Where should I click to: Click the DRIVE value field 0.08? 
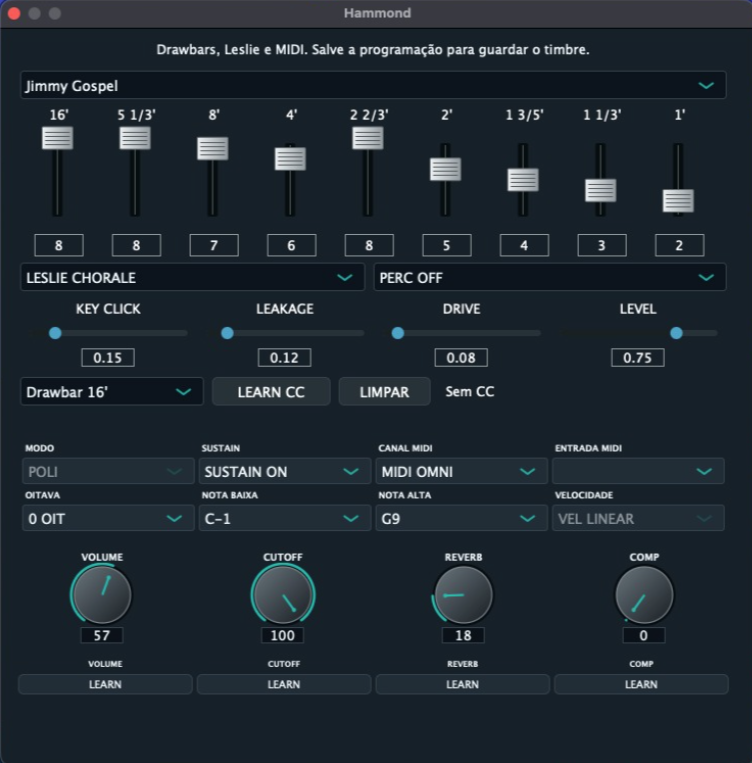pyautogui.click(x=461, y=358)
